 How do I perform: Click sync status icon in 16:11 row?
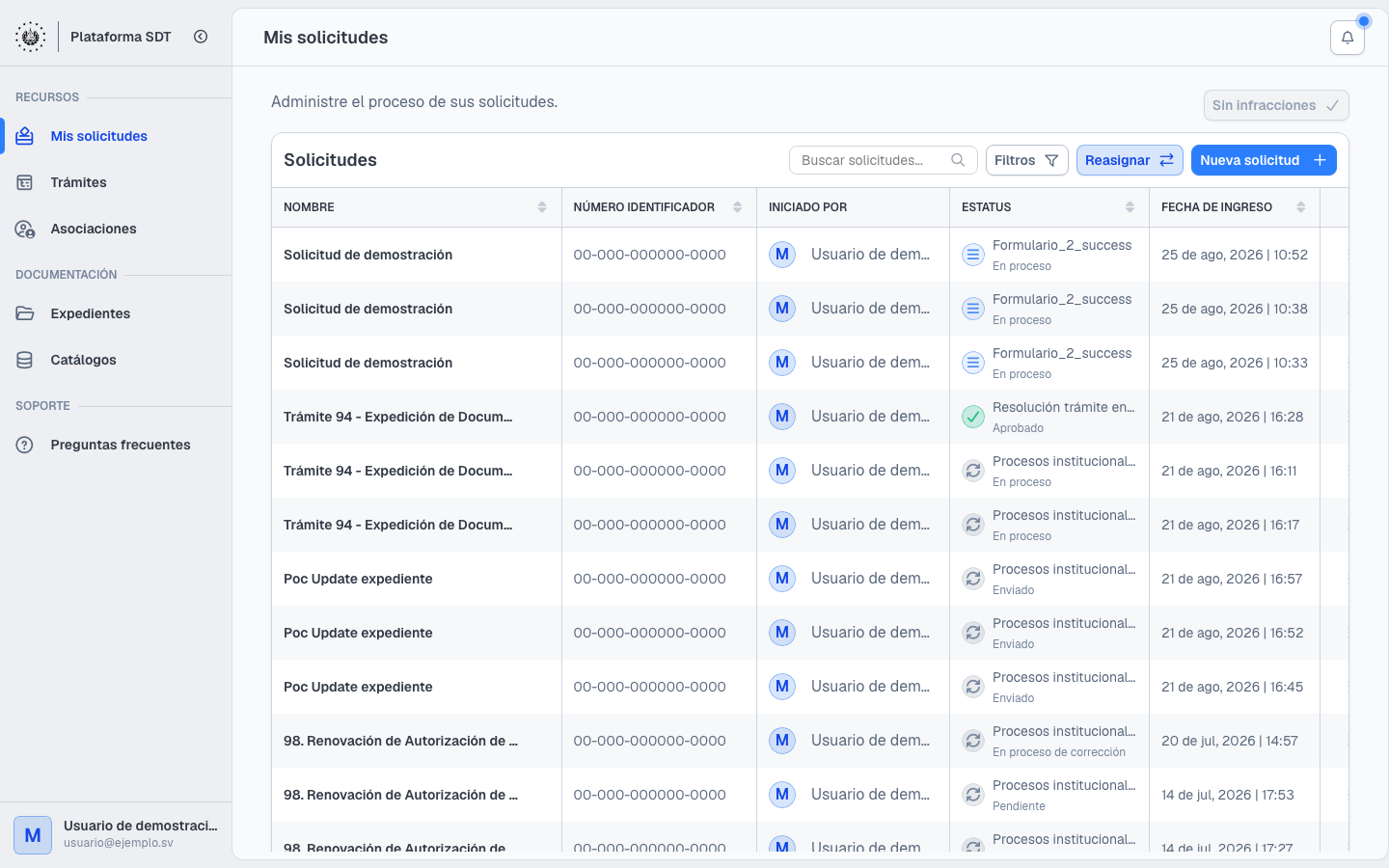pos(973,471)
